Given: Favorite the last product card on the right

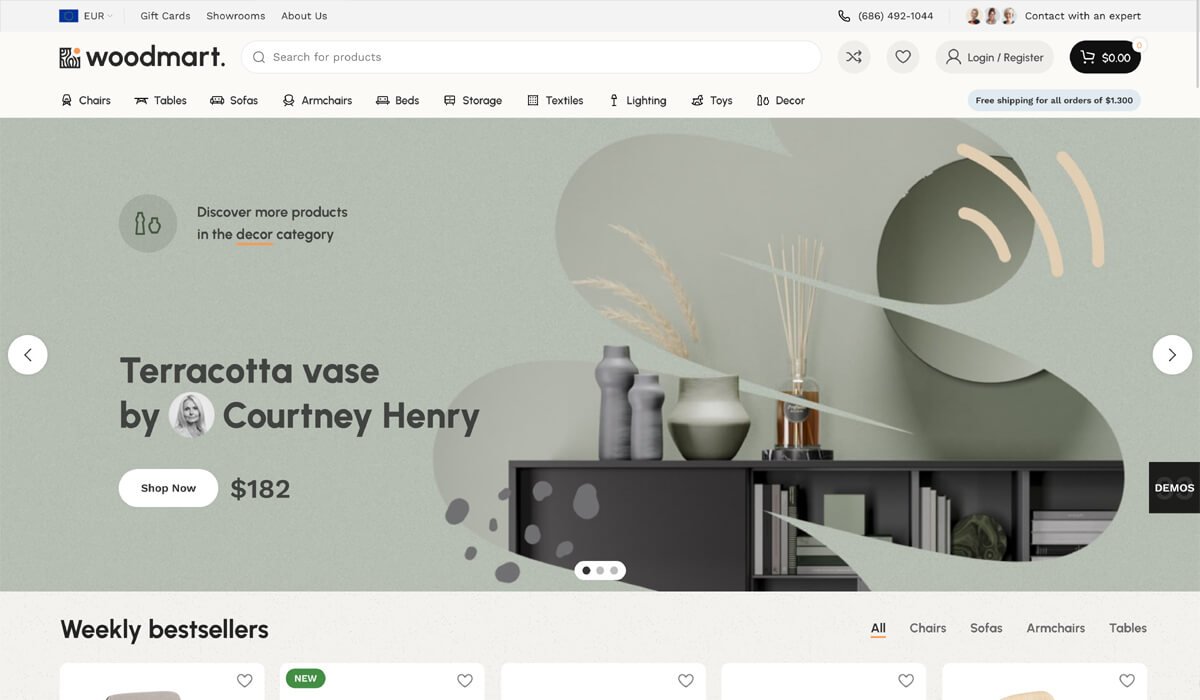Looking at the screenshot, I should point(1126,680).
